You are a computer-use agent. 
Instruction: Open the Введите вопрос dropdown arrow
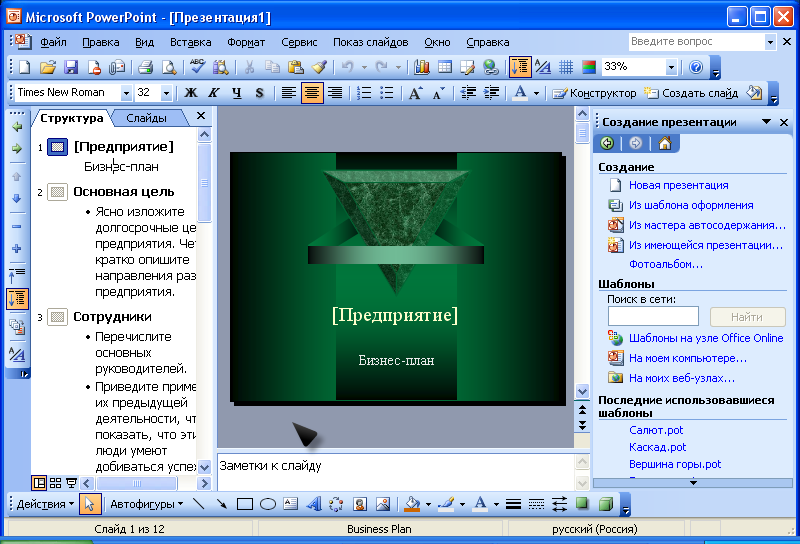pos(770,42)
